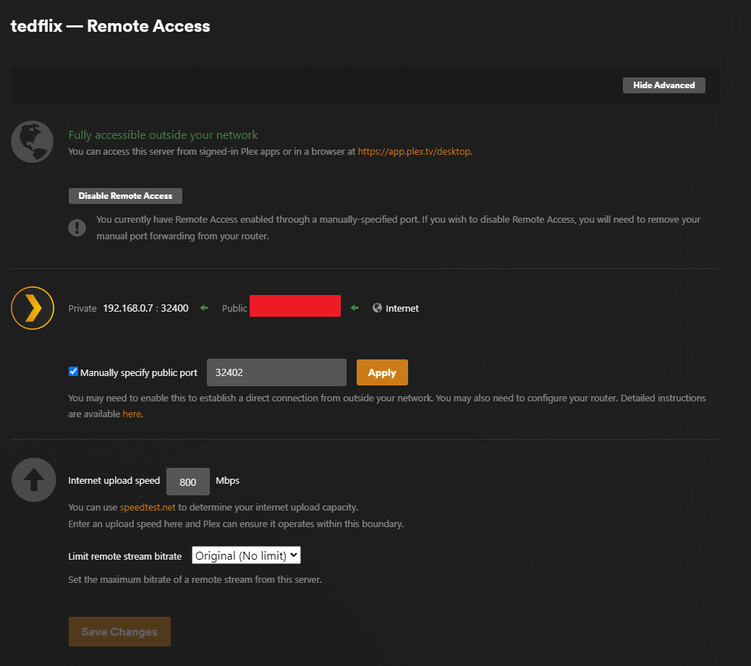The height and width of the screenshot is (666, 751).
Task: Click the small globe icon next to Internet
Action: (377, 308)
